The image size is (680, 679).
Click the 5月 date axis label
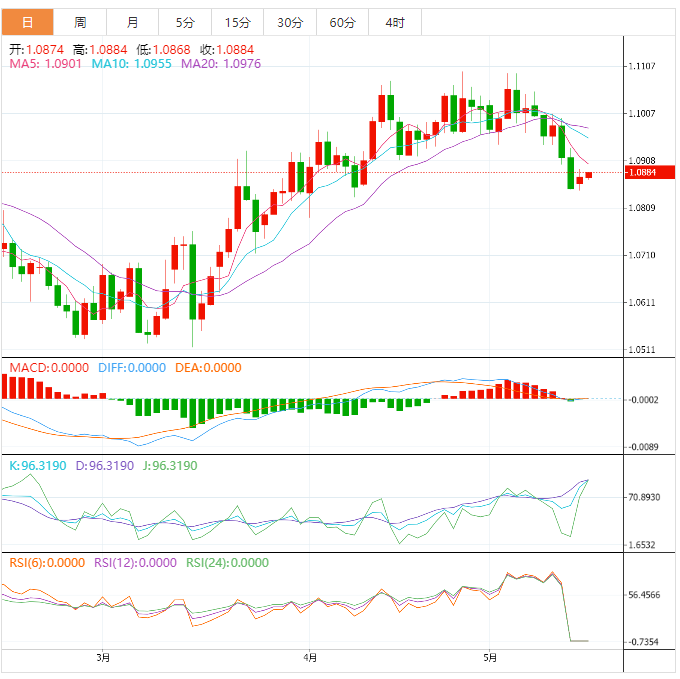pos(490,658)
